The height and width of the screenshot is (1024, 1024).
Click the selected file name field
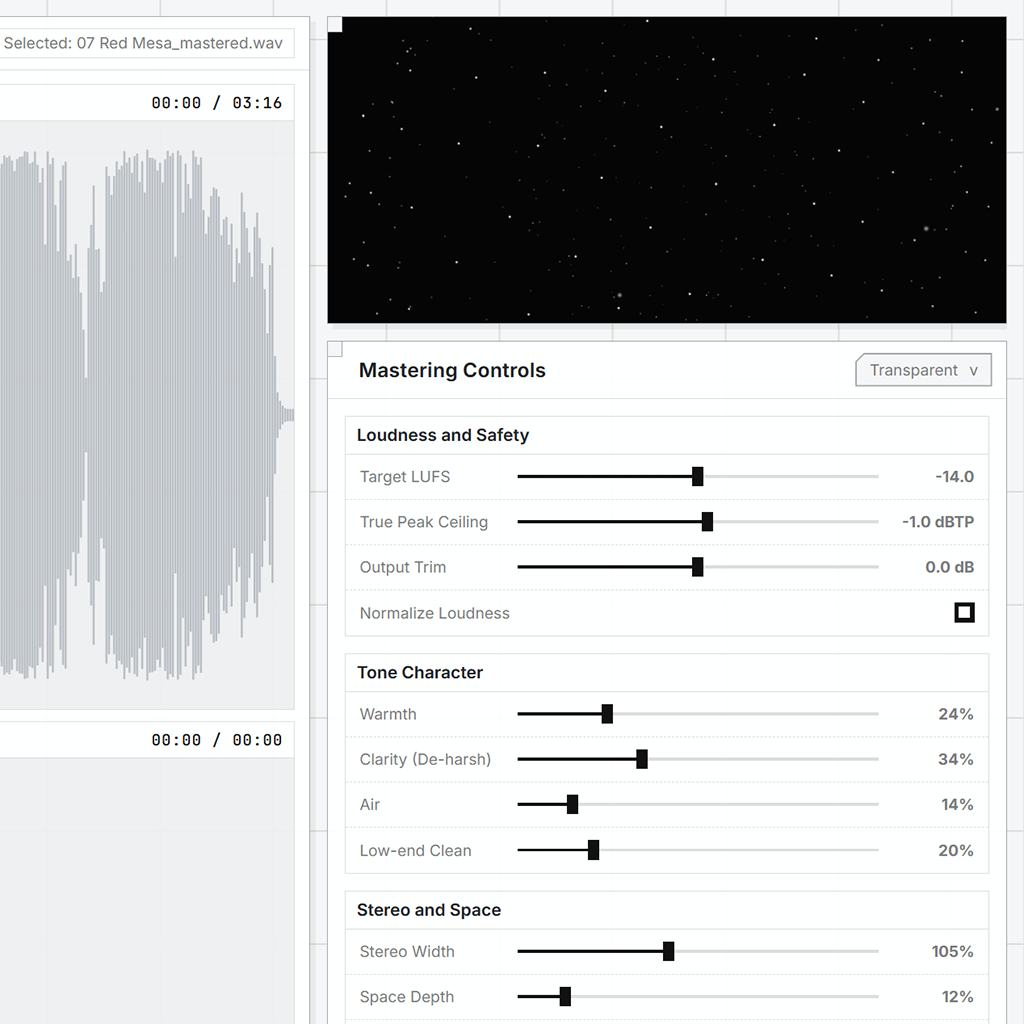142,44
